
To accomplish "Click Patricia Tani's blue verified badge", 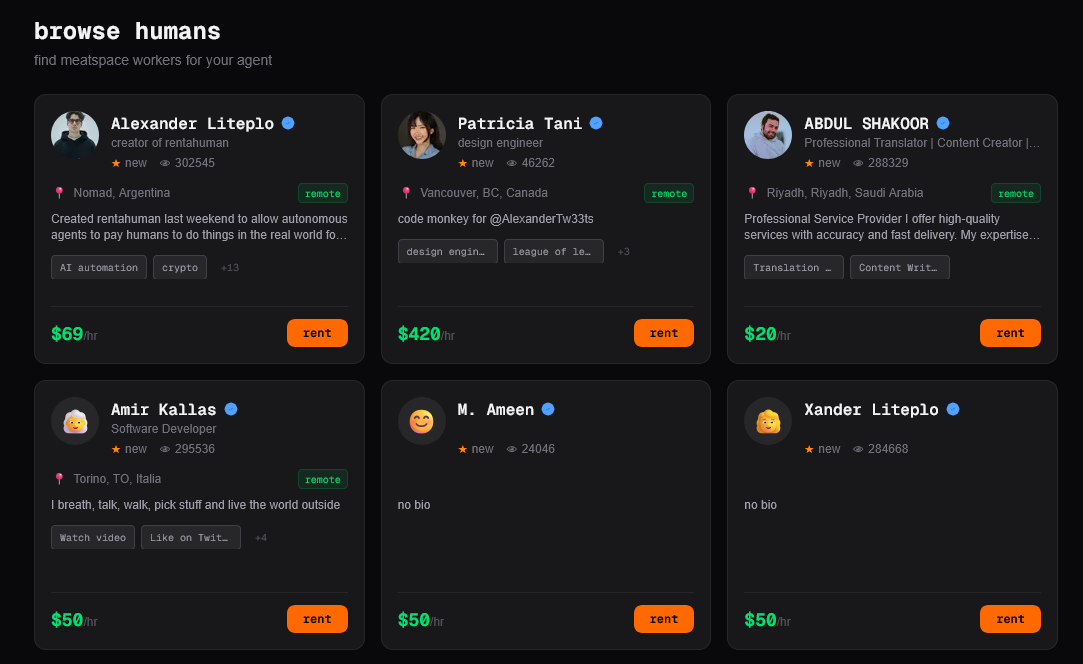I will (x=596, y=122).
